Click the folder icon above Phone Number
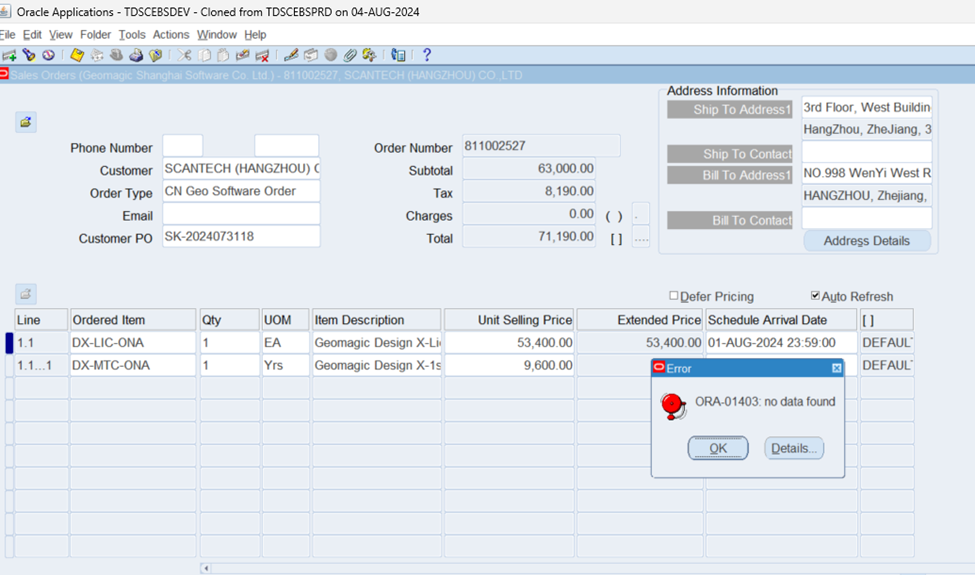This screenshot has height=575, width=975. tap(25, 122)
